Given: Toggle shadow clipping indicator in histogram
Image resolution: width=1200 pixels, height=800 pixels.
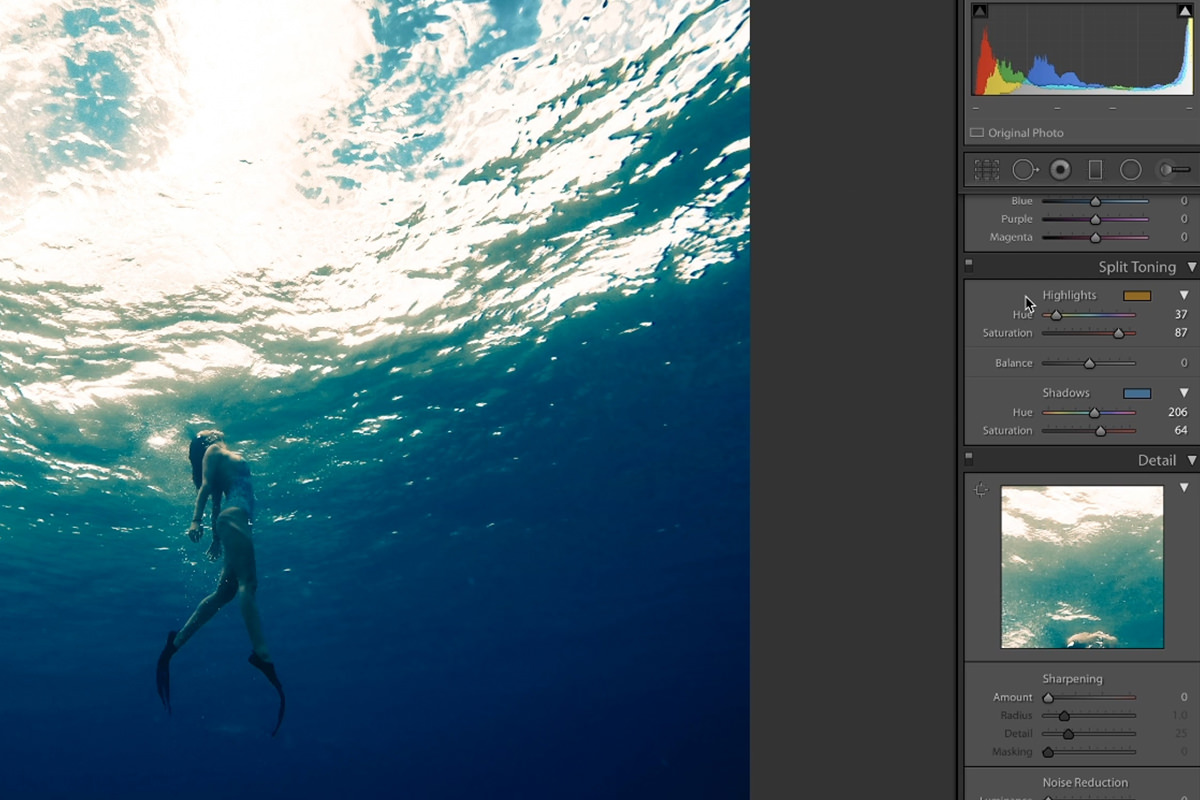Looking at the screenshot, I should click(x=980, y=11).
